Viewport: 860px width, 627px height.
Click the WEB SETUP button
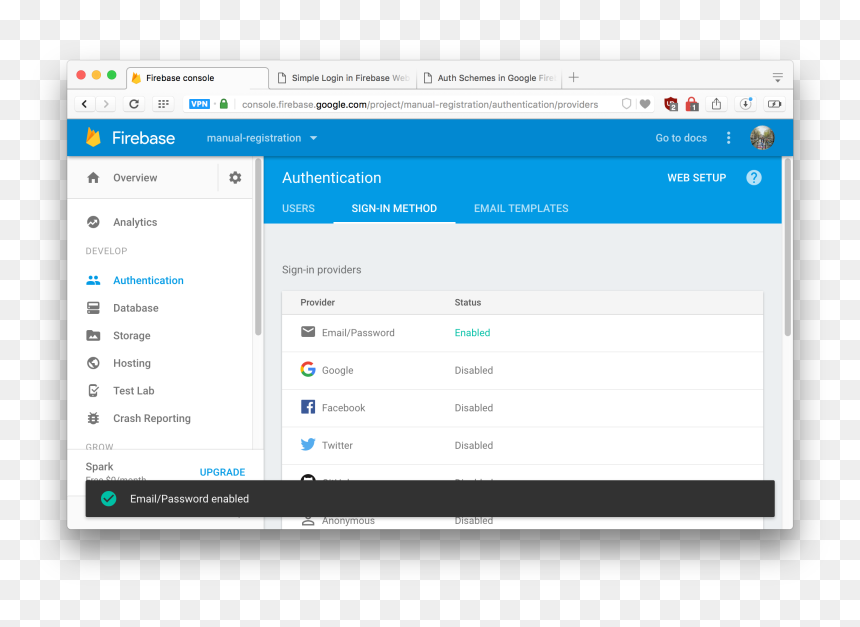[x=697, y=178]
